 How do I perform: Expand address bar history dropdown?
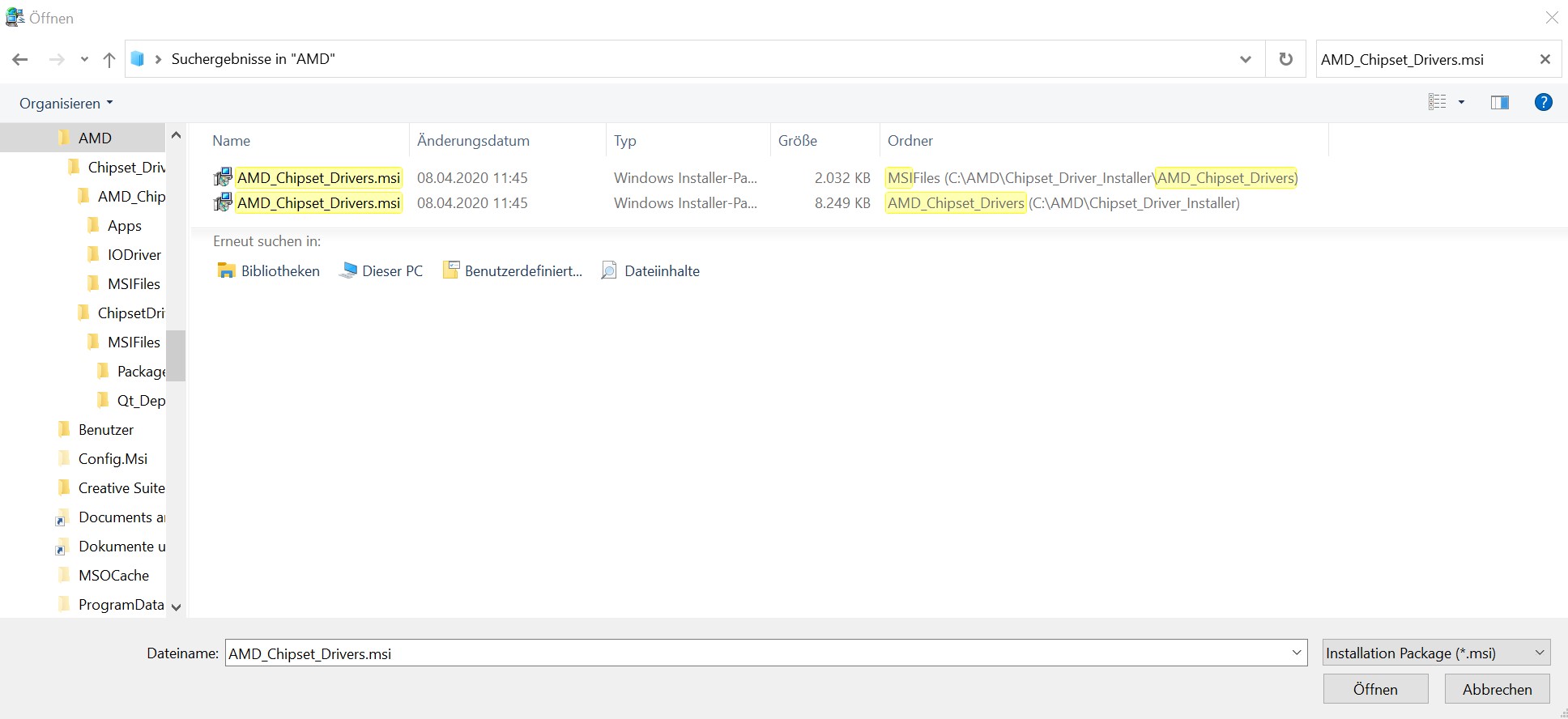click(1246, 59)
